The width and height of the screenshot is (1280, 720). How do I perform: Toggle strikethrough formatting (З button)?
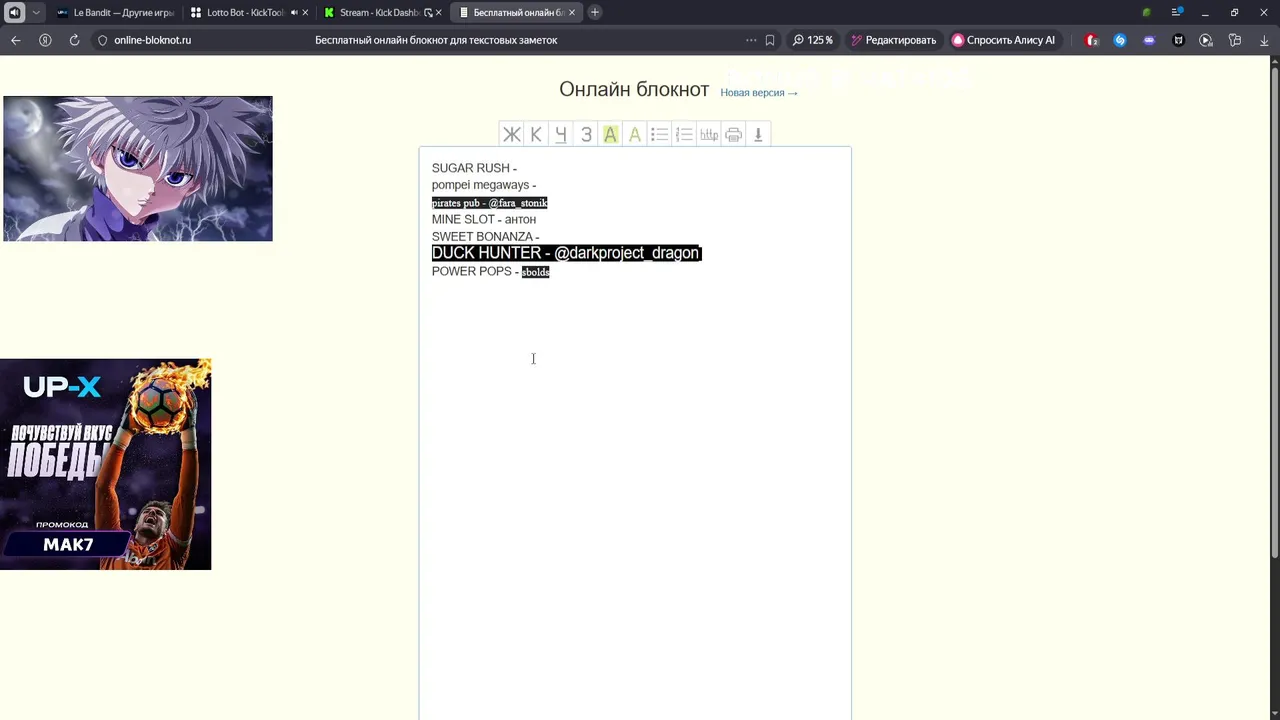click(x=586, y=135)
